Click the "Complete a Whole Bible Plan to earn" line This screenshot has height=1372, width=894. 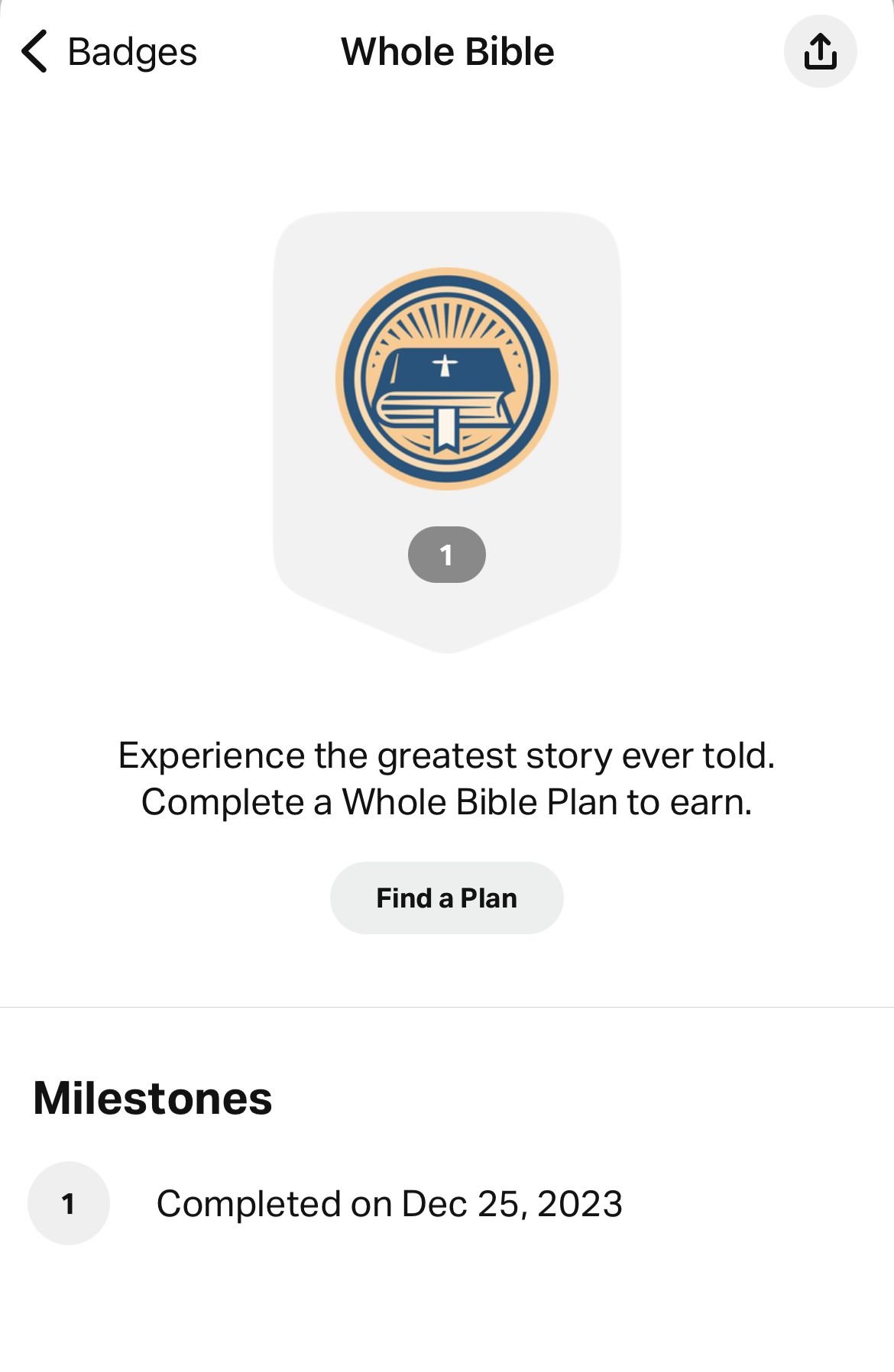[x=447, y=802]
